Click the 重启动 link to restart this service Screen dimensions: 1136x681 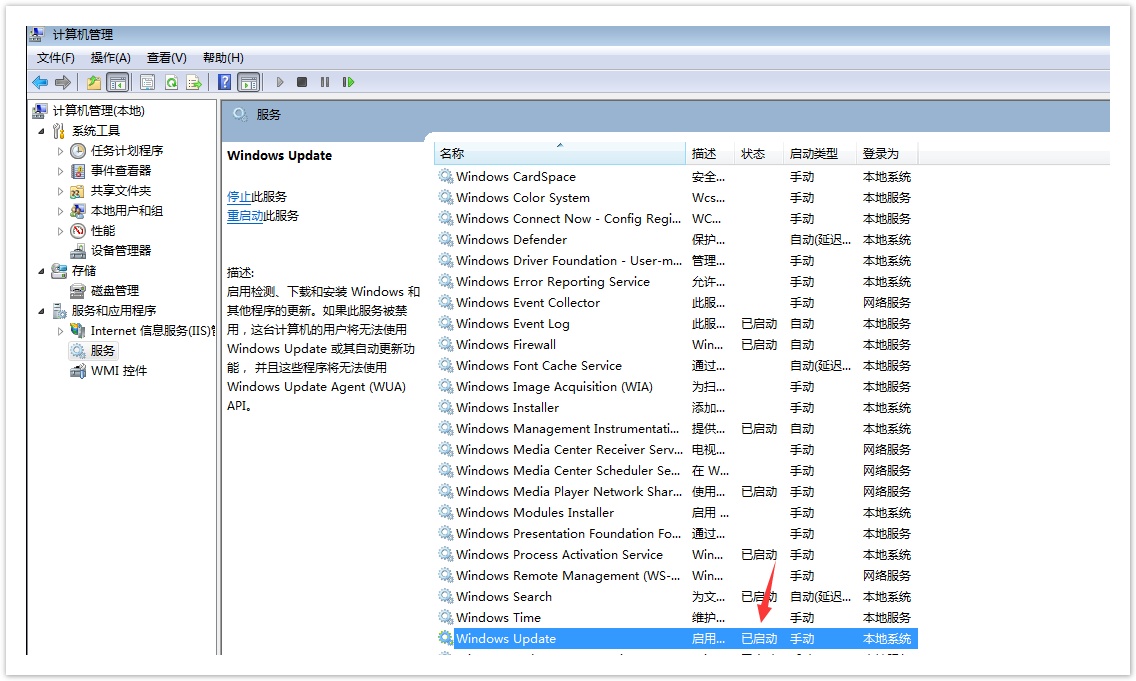[x=245, y=216]
